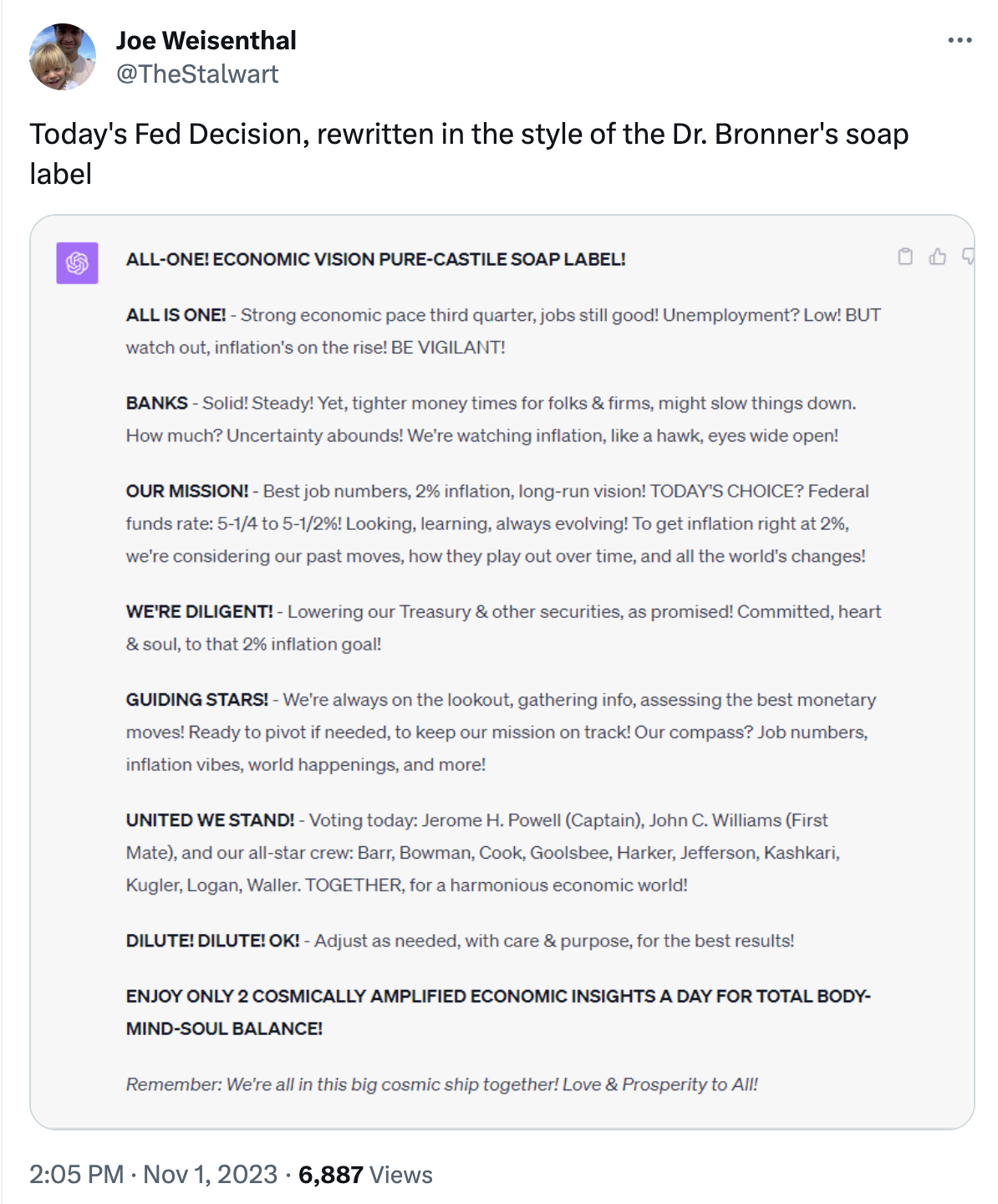998x1204 pixels.
Task: Click the thumbs up icon
Action: [x=938, y=257]
